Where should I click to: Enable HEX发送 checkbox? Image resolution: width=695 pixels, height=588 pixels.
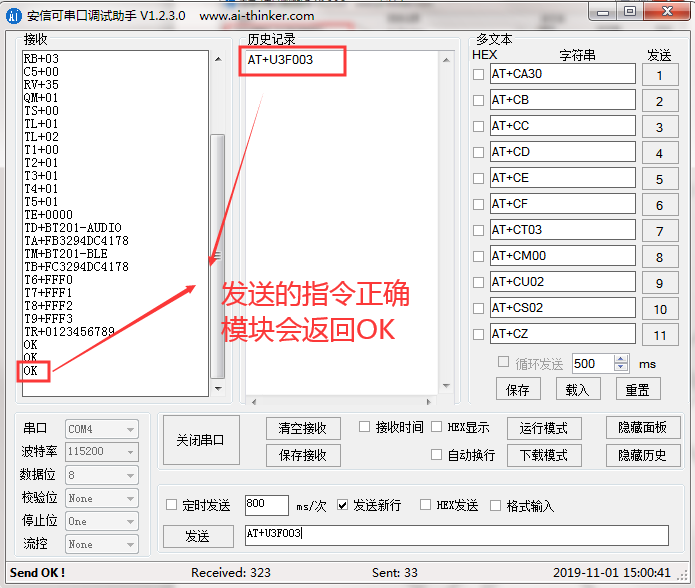click(426, 505)
